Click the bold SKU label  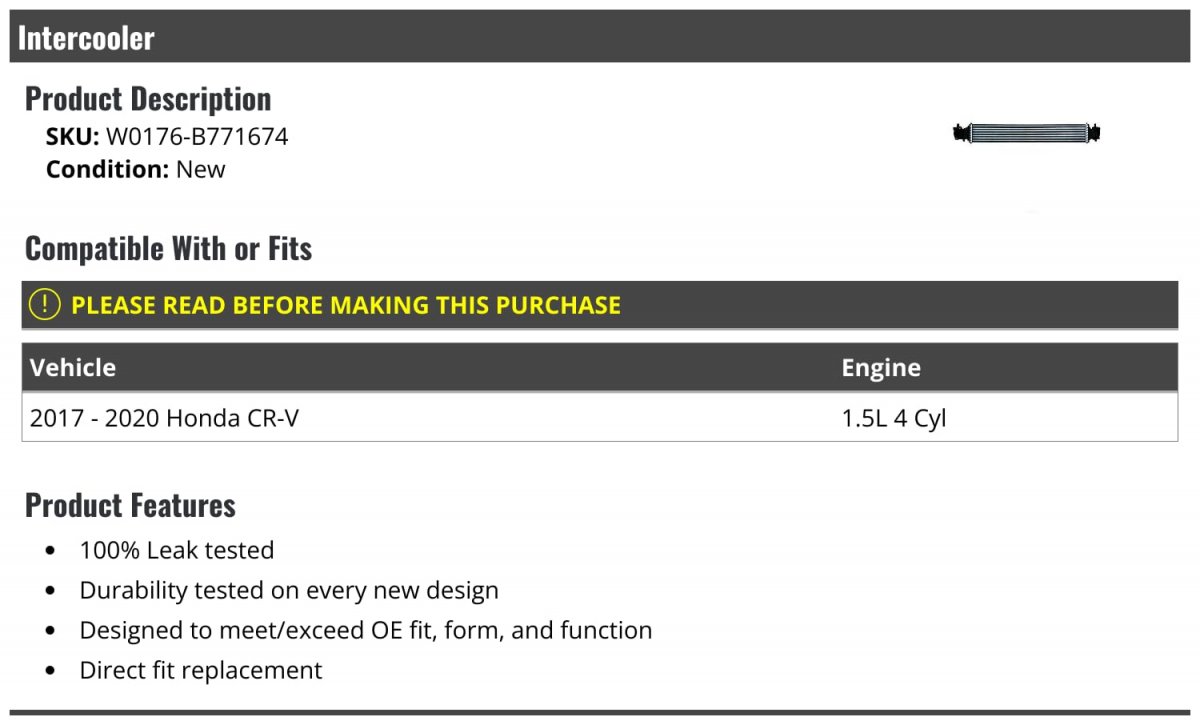(72, 136)
